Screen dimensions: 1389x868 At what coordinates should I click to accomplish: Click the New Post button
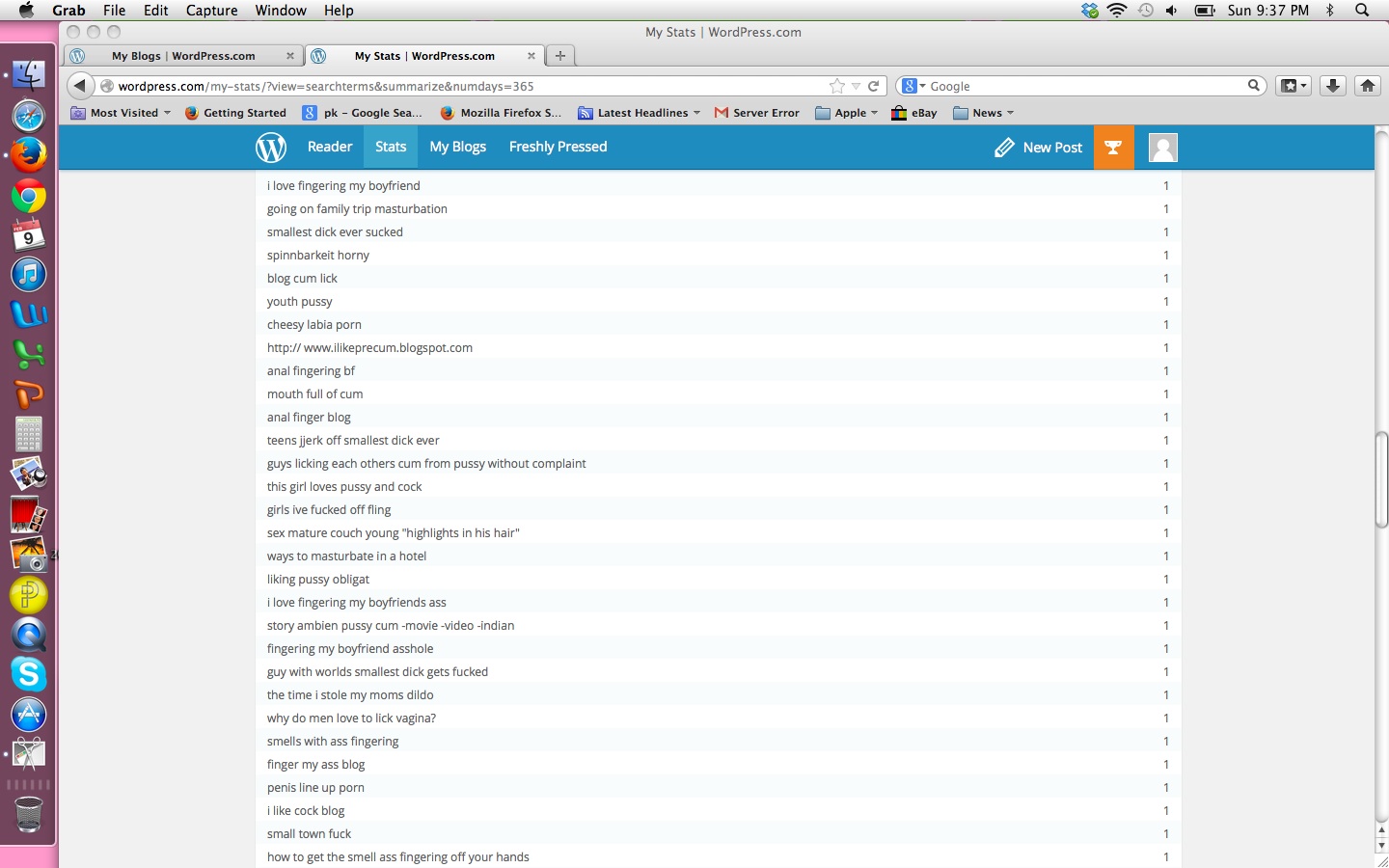1039,148
